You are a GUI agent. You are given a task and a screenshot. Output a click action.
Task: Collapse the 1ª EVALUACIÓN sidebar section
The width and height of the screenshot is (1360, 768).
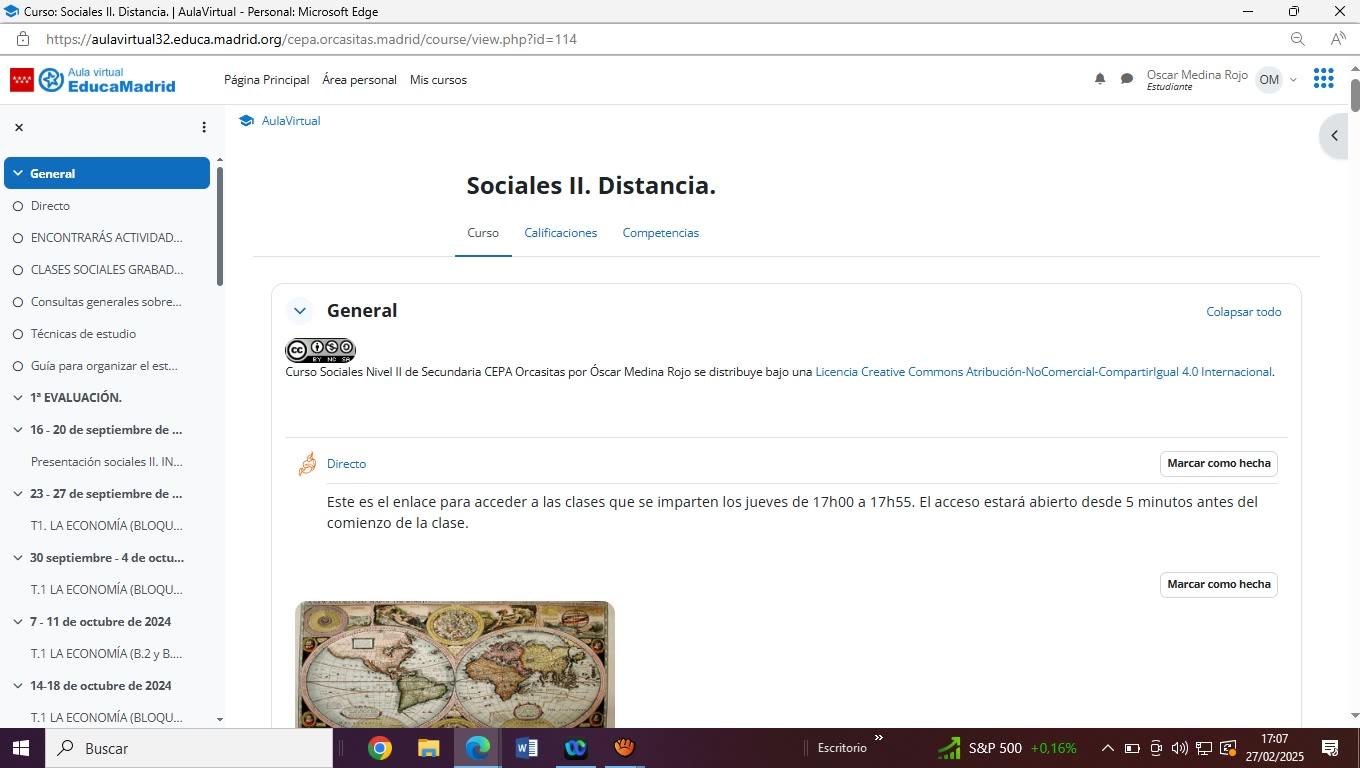pos(18,398)
